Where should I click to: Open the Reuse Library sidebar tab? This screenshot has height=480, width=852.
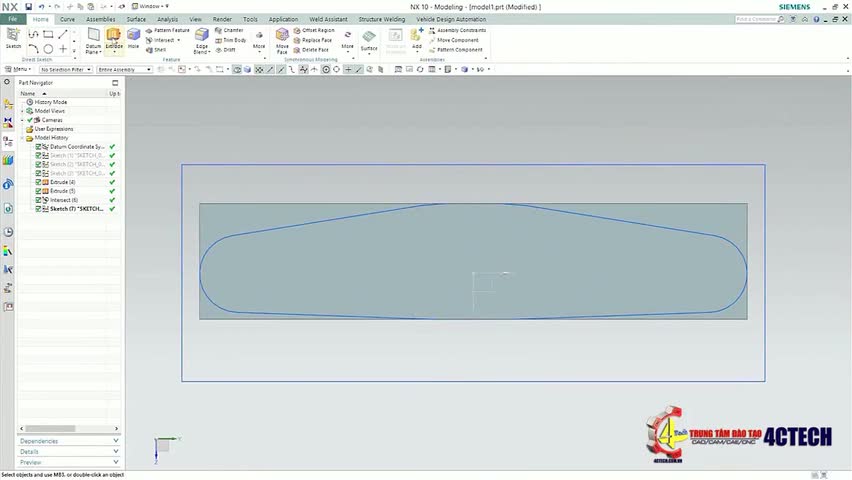point(8,160)
